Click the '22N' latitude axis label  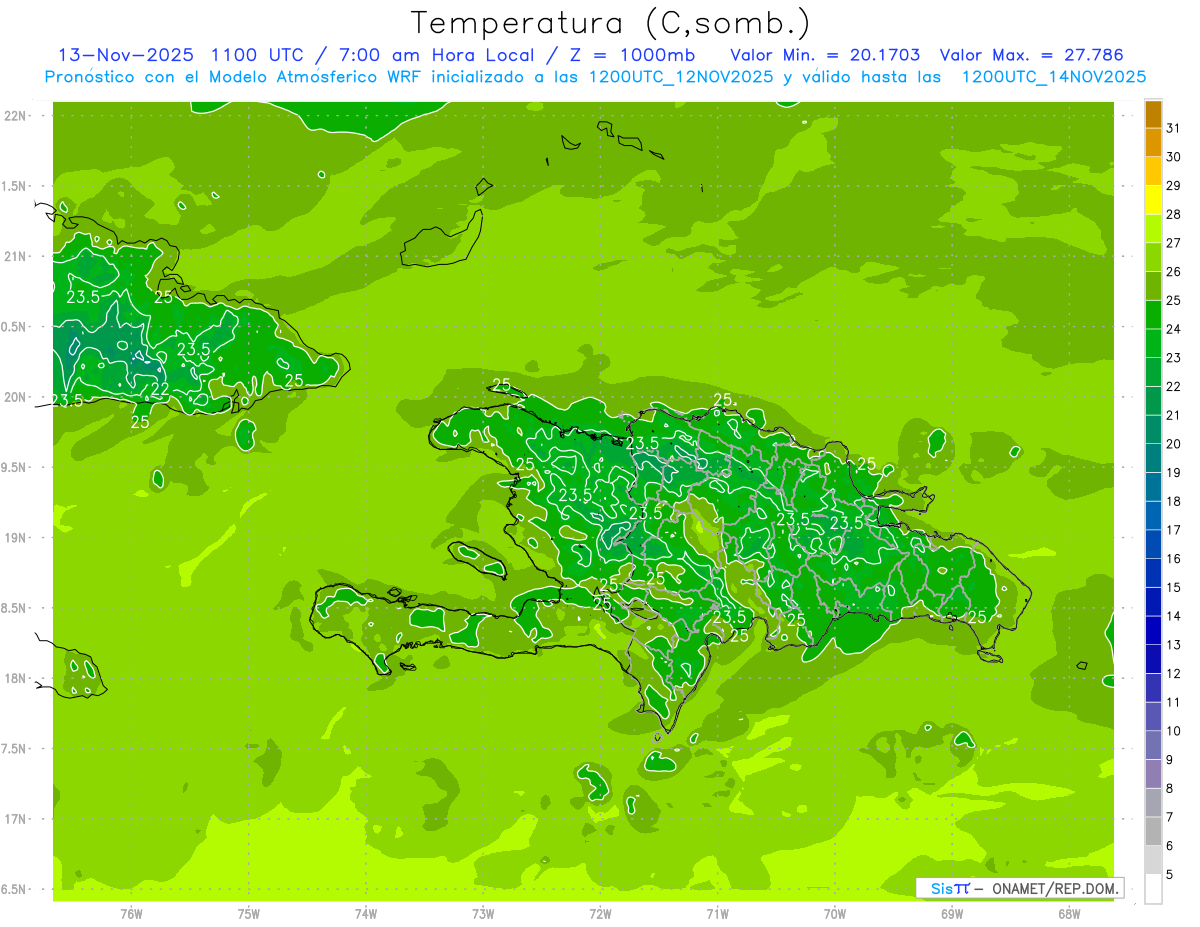(x=16, y=116)
